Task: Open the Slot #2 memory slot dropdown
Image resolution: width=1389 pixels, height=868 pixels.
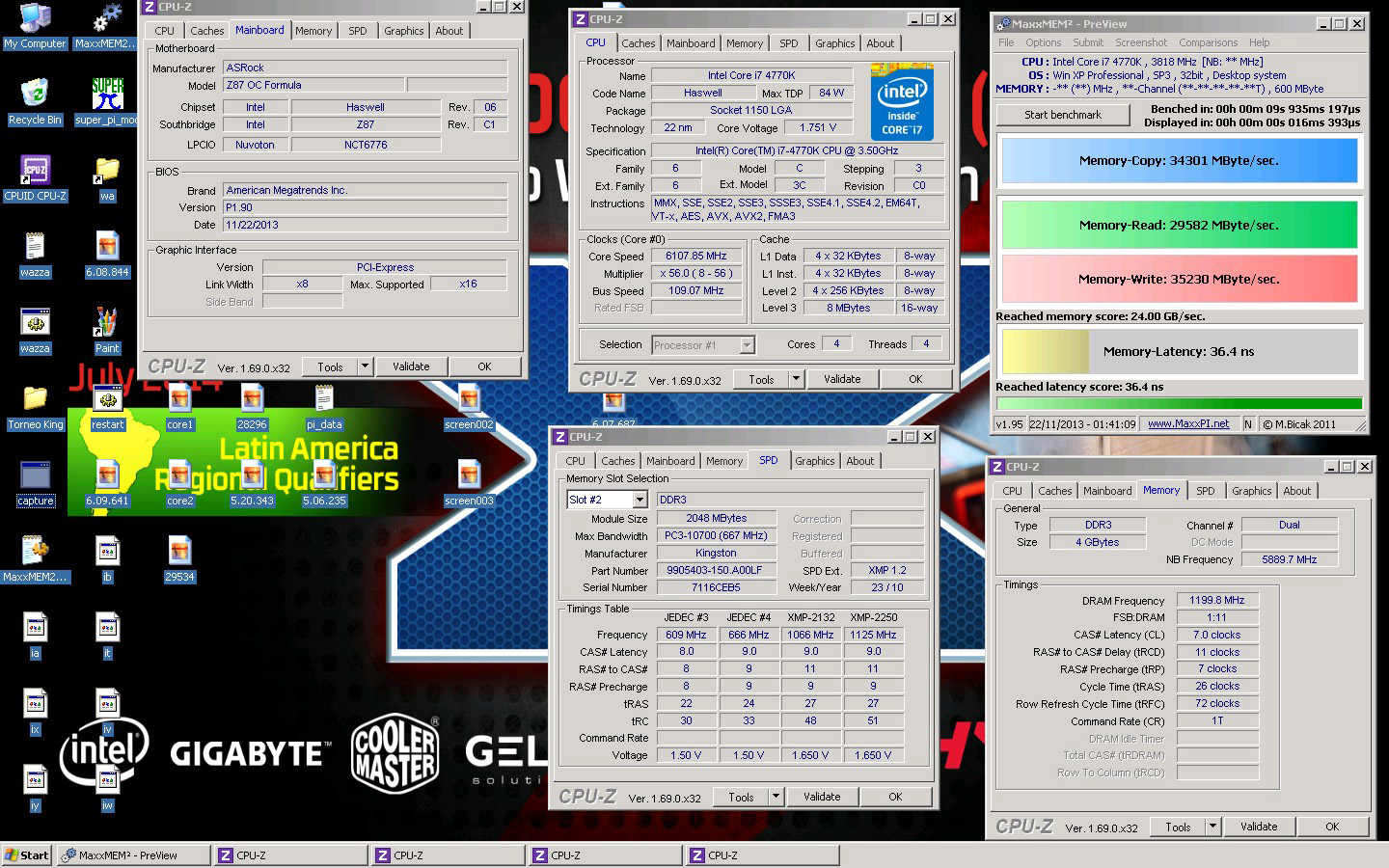Action: 640,500
